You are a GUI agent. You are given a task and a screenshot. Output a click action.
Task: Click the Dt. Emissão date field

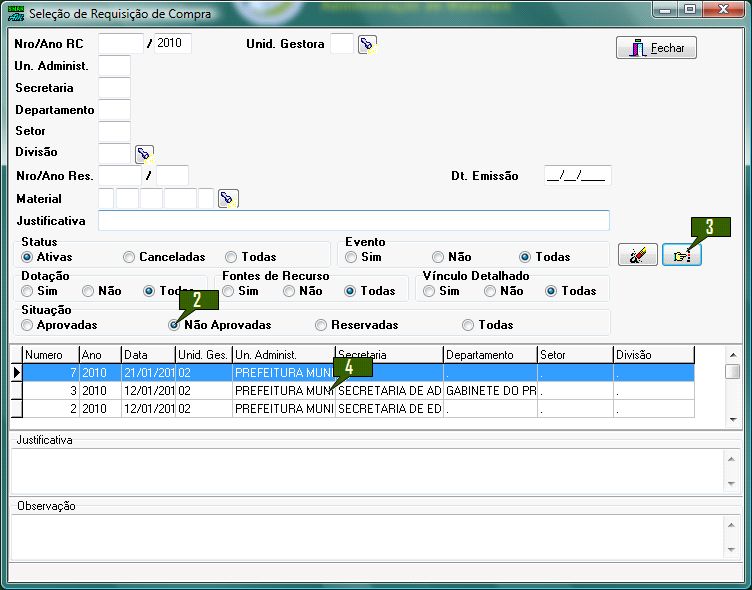tap(577, 176)
